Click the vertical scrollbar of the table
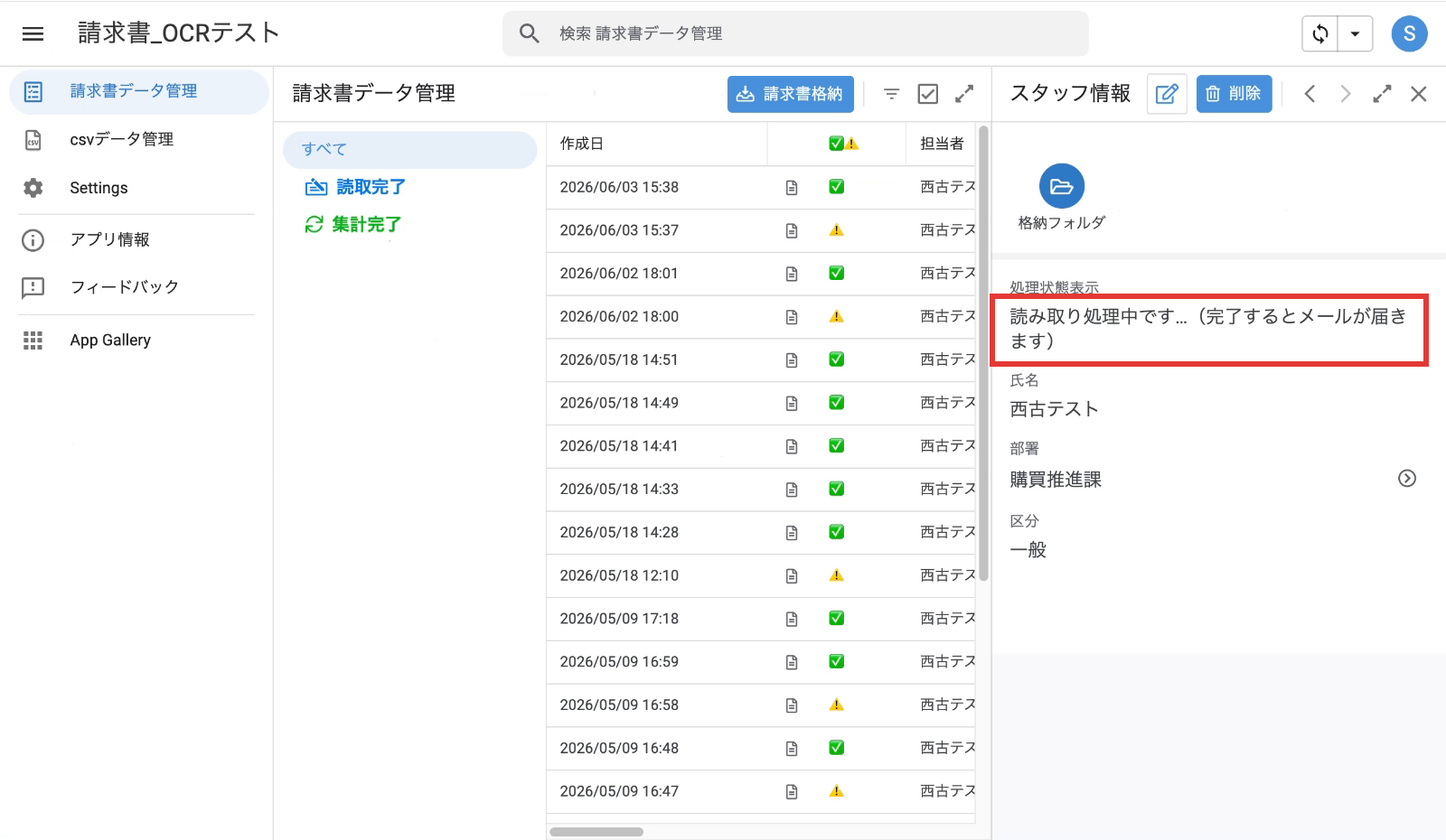Viewport: 1446px width, 840px height. 984,352
